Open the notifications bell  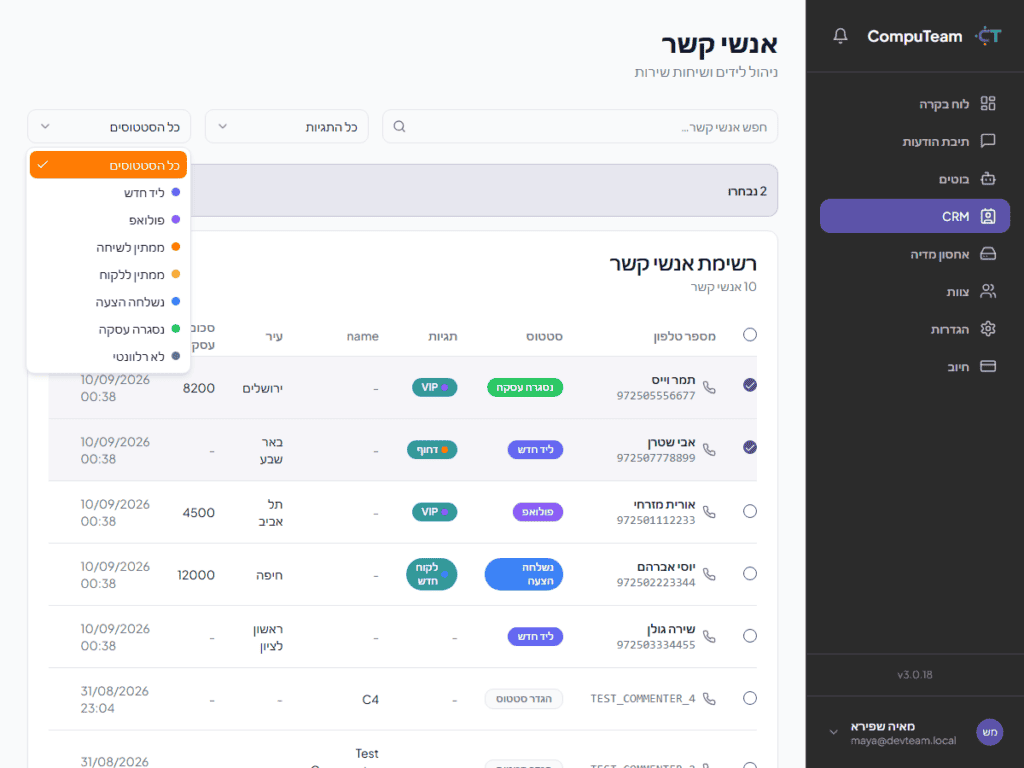840,36
